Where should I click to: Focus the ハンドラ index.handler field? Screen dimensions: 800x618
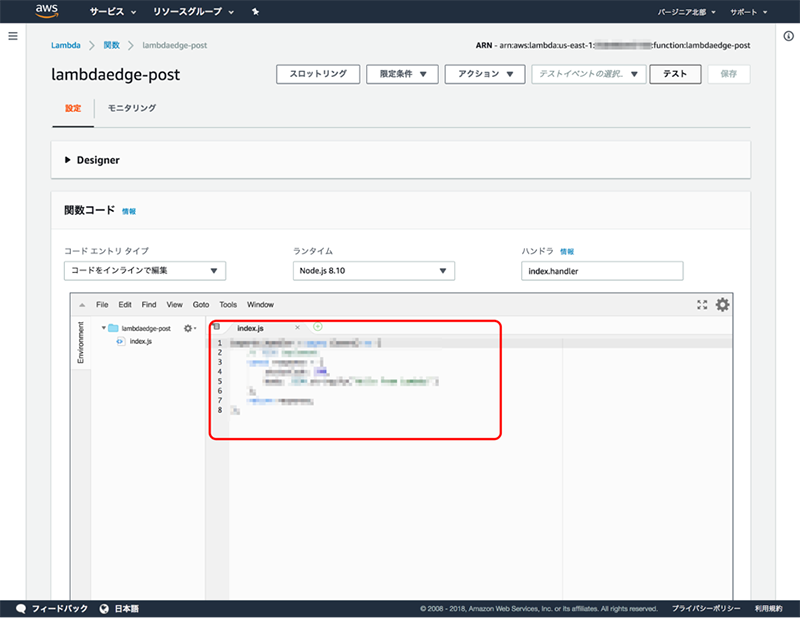point(602,271)
